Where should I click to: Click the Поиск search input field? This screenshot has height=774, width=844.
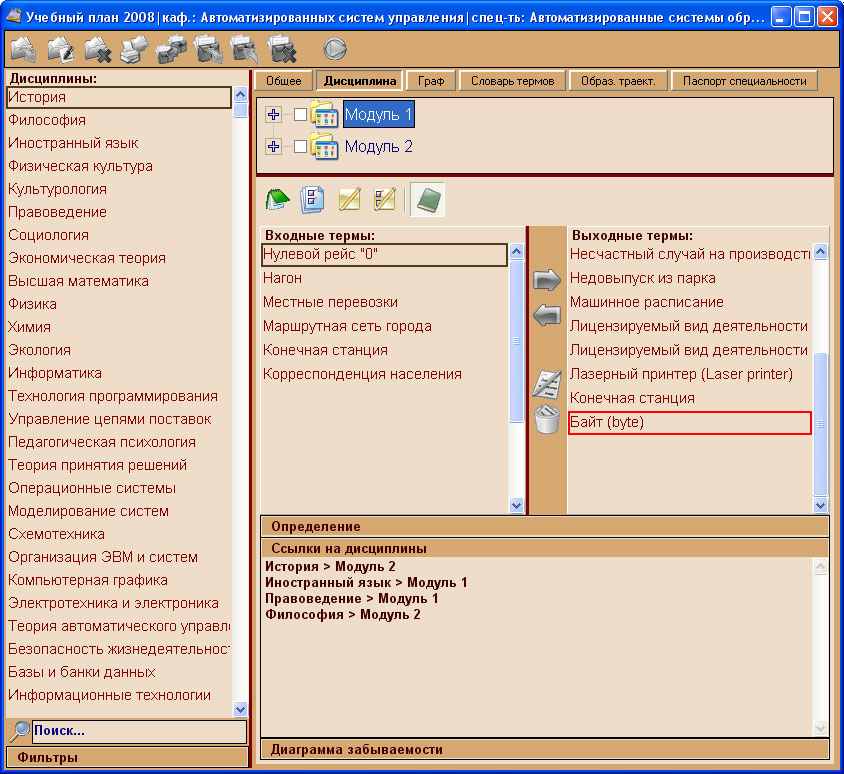pyautogui.click(x=139, y=731)
